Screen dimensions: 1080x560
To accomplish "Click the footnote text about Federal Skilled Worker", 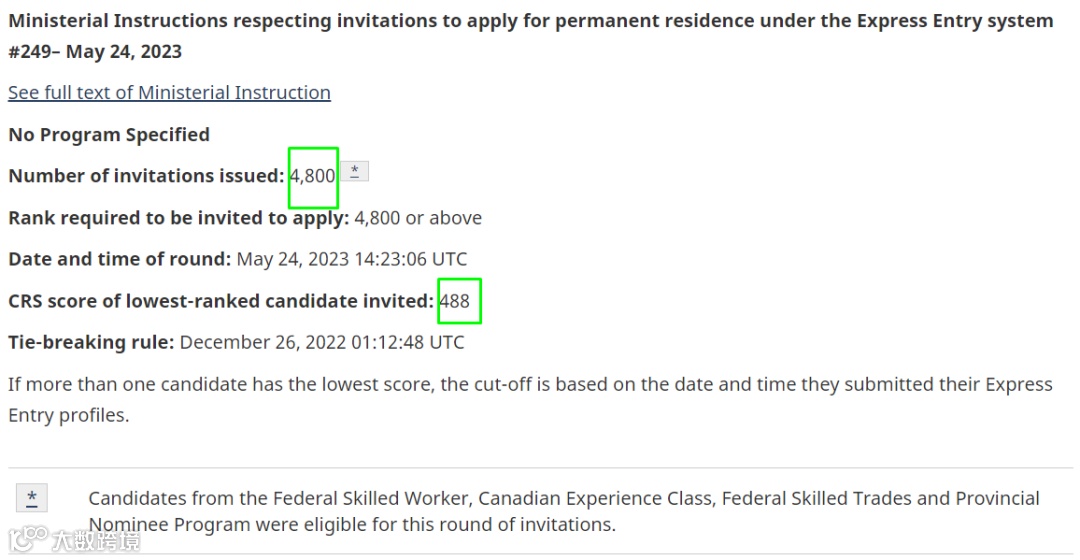I will tap(564, 511).
